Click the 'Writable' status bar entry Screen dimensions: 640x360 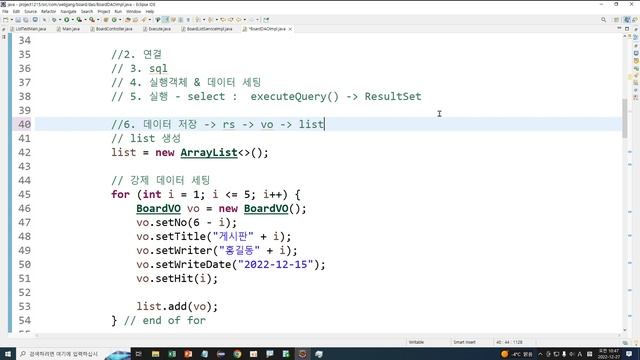pyautogui.click(x=416, y=342)
